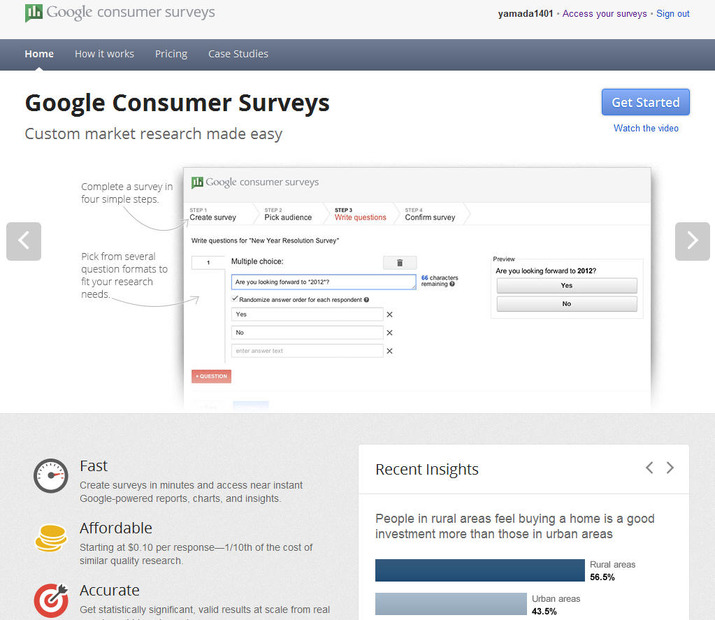Click the rural areas insight headline
The image size is (715, 620).
(x=515, y=527)
